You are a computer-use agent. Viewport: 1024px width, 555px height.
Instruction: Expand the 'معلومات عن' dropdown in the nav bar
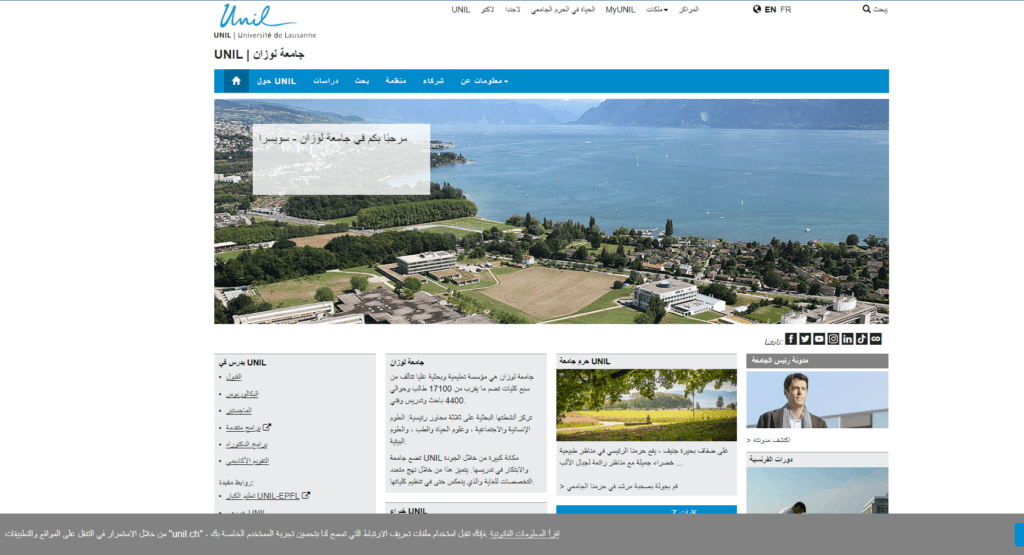point(484,81)
